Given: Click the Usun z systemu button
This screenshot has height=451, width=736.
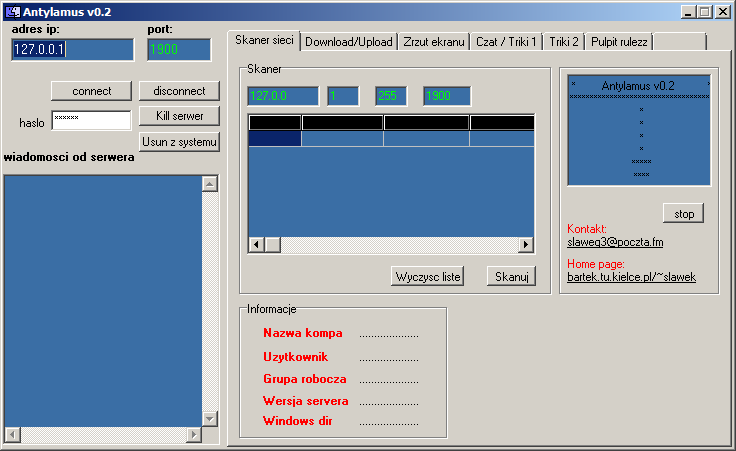Looking at the screenshot, I should (179, 141).
